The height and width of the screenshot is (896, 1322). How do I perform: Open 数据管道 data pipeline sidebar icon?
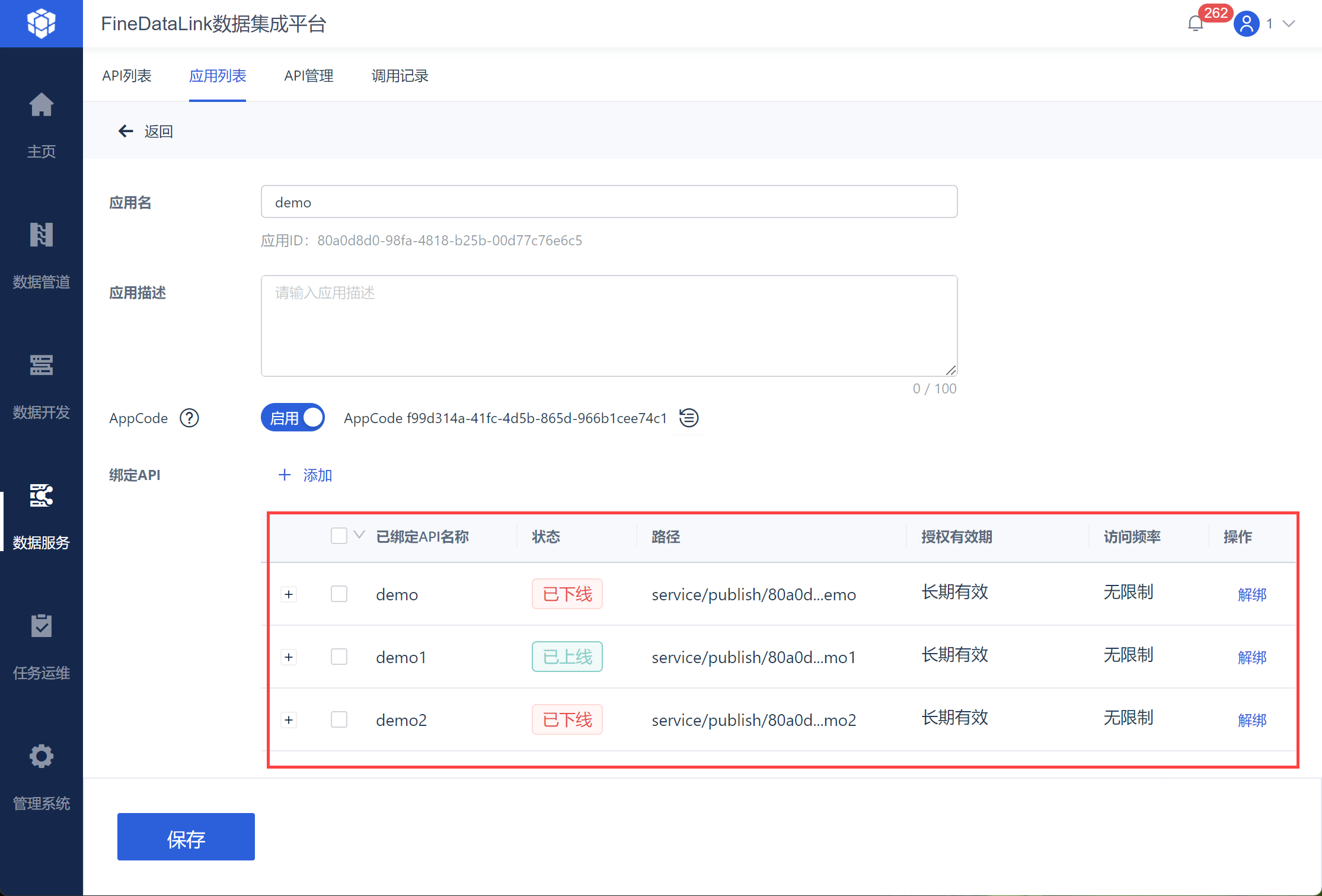pyautogui.click(x=41, y=236)
